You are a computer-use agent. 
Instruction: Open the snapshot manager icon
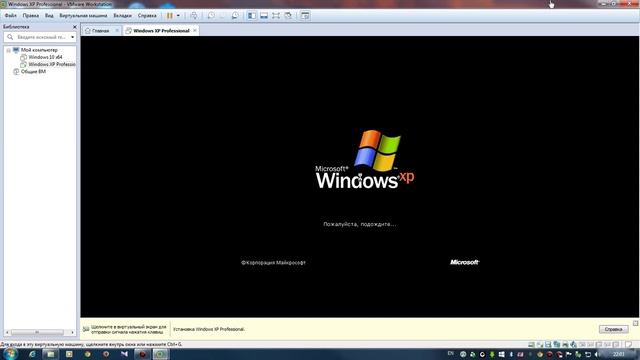(x=235, y=16)
